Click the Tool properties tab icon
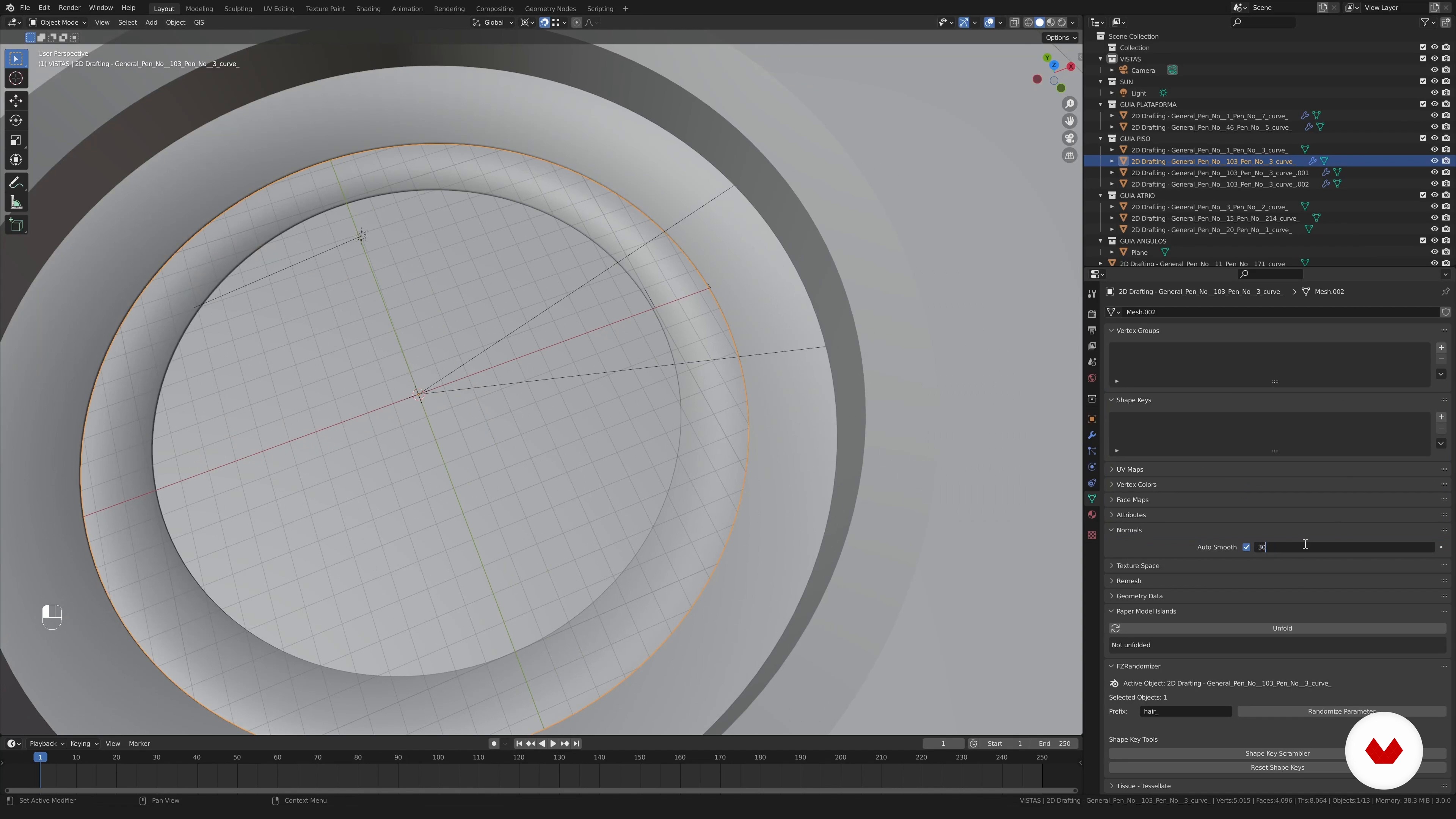Viewport: 1456px width, 819px height. click(x=1092, y=293)
